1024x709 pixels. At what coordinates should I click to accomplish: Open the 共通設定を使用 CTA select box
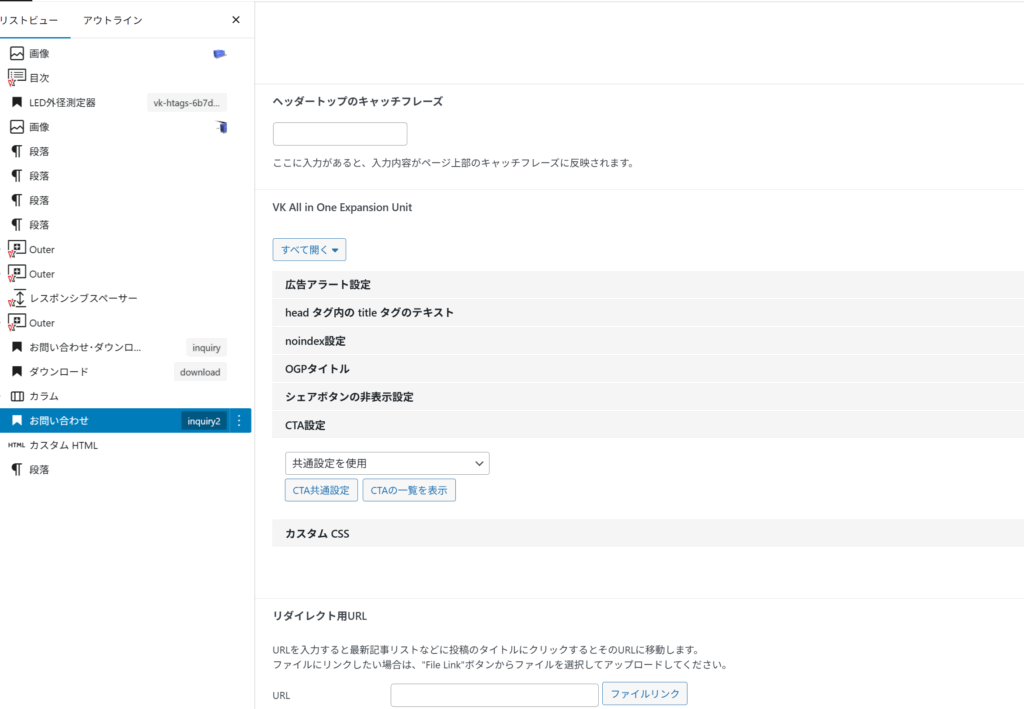click(x=387, y=463)
